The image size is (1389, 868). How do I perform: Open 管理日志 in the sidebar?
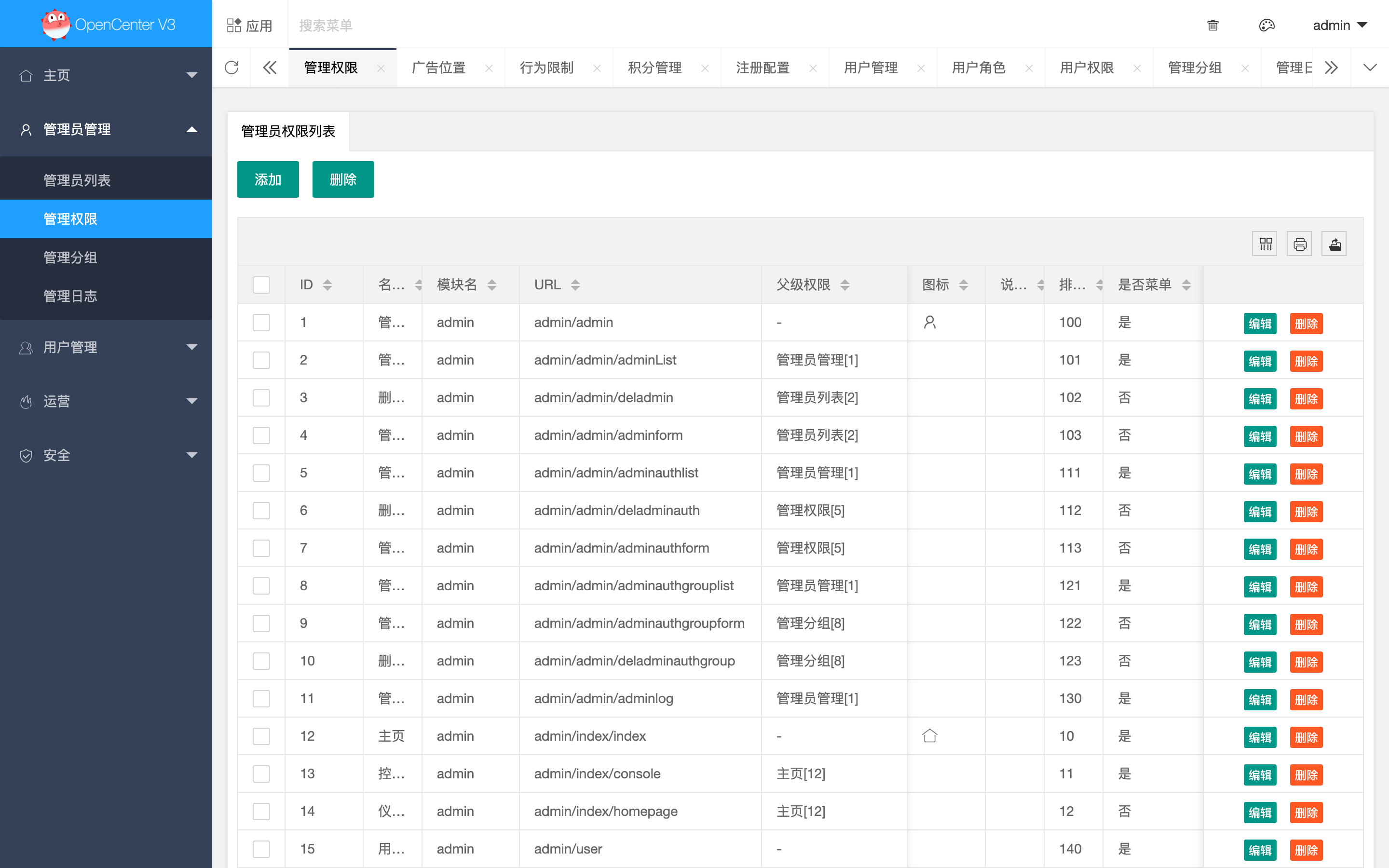pos(106,296)
